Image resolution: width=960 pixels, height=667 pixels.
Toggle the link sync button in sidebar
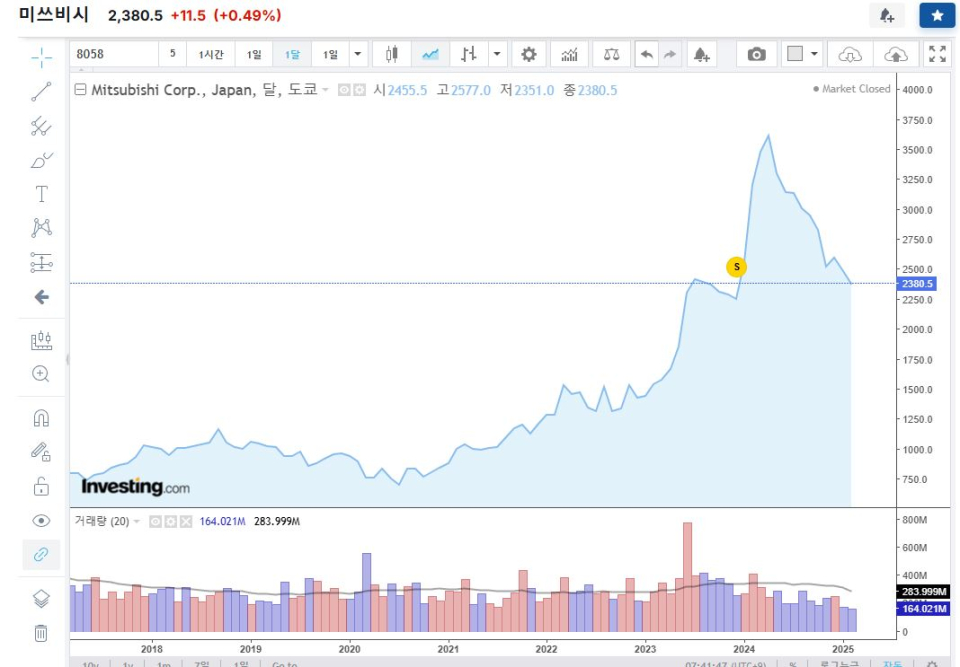[x=41, y=555]
